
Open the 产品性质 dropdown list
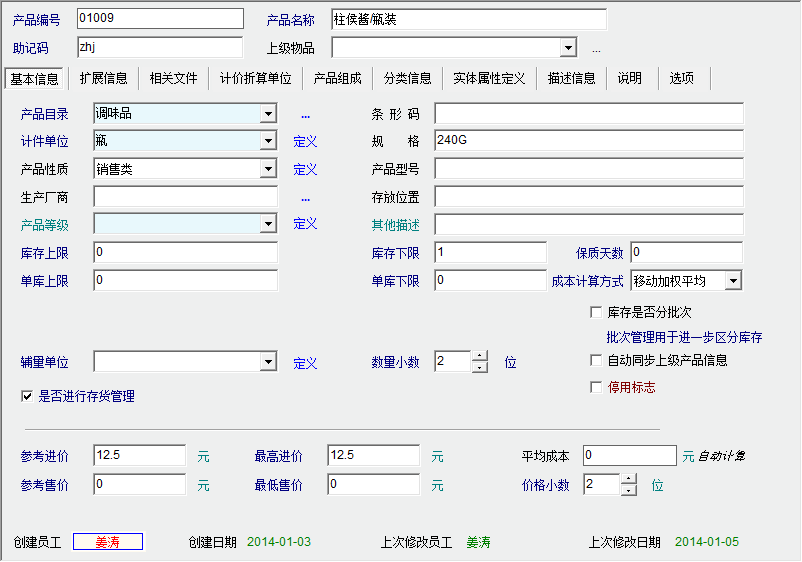click(x=268, y=170)
